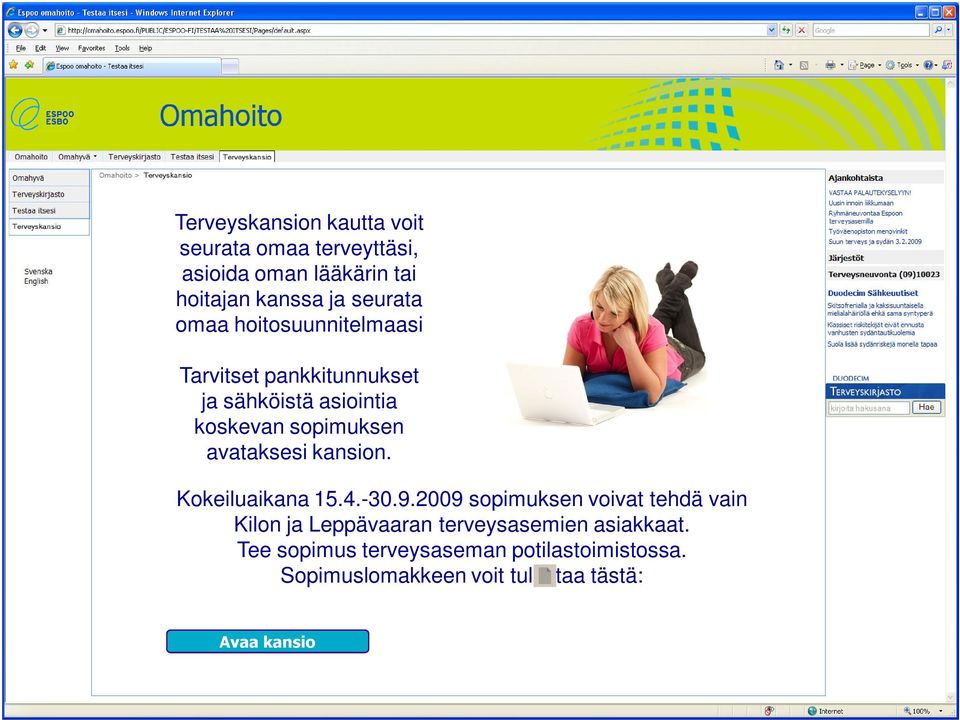Open the Klassiset riskitekijät news link
The width and height of the screenshot is (960, 720).
[876, 329]
